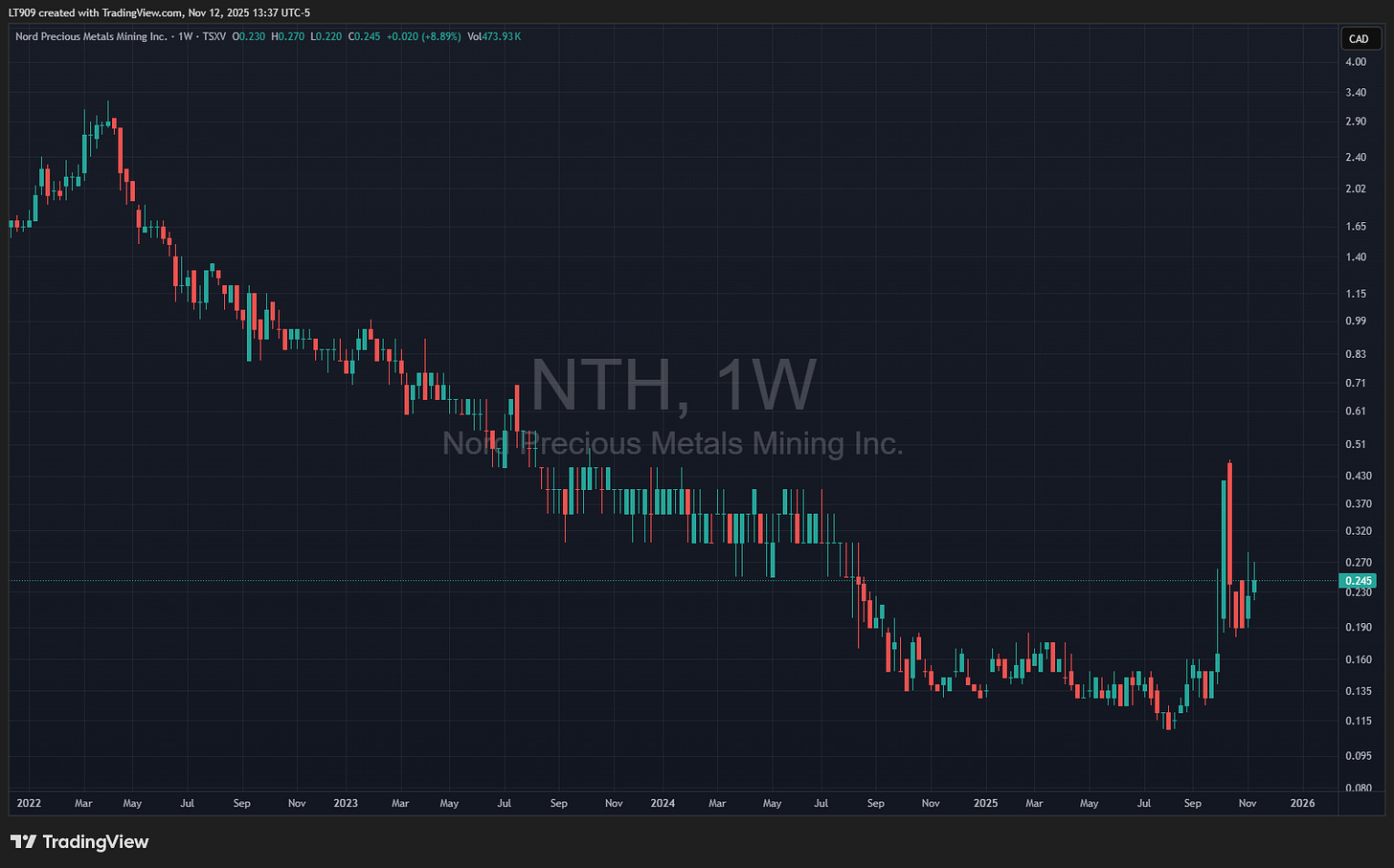
Task: Click the TradingView logo at the bottom
Action: (79, 842)
